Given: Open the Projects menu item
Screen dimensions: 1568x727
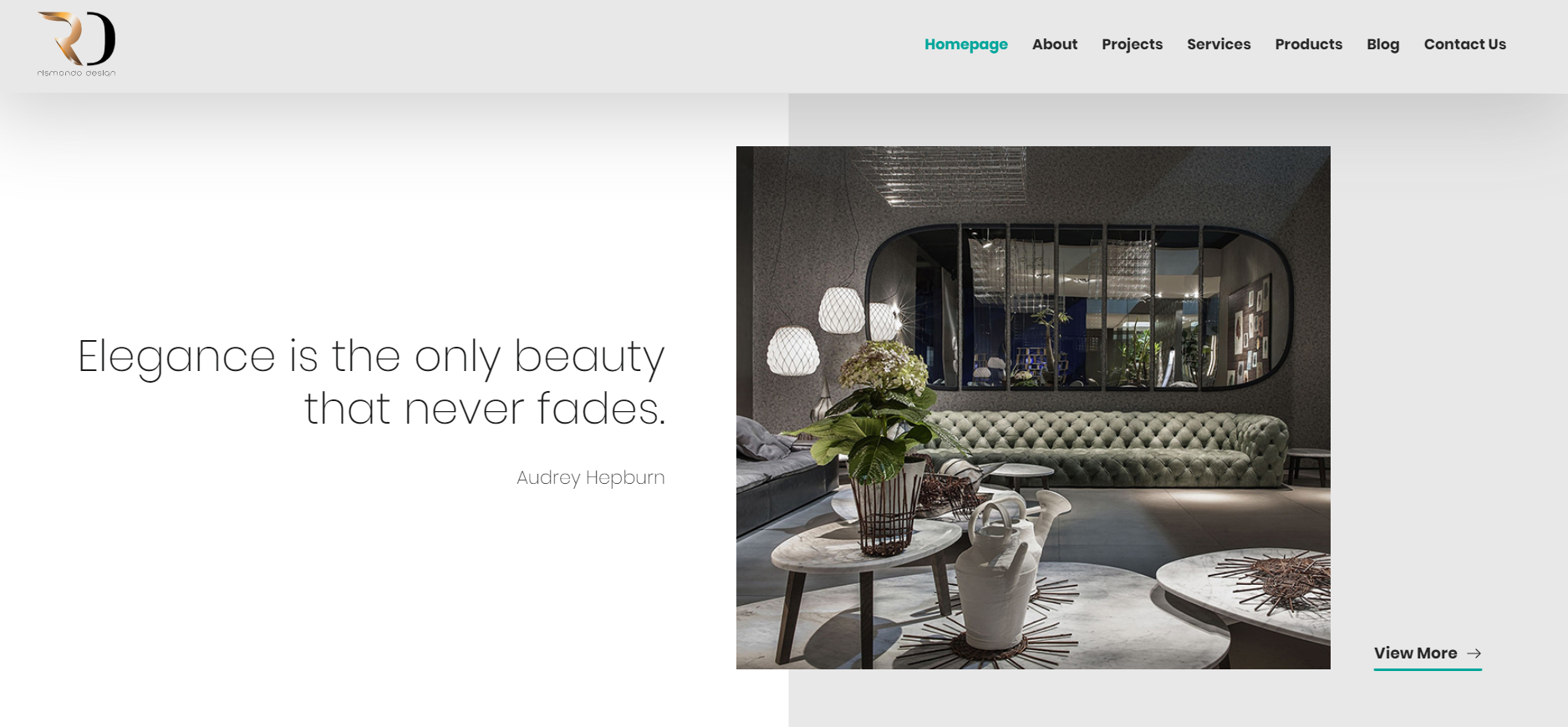Looking at the screenshot, I should 1132,44.
